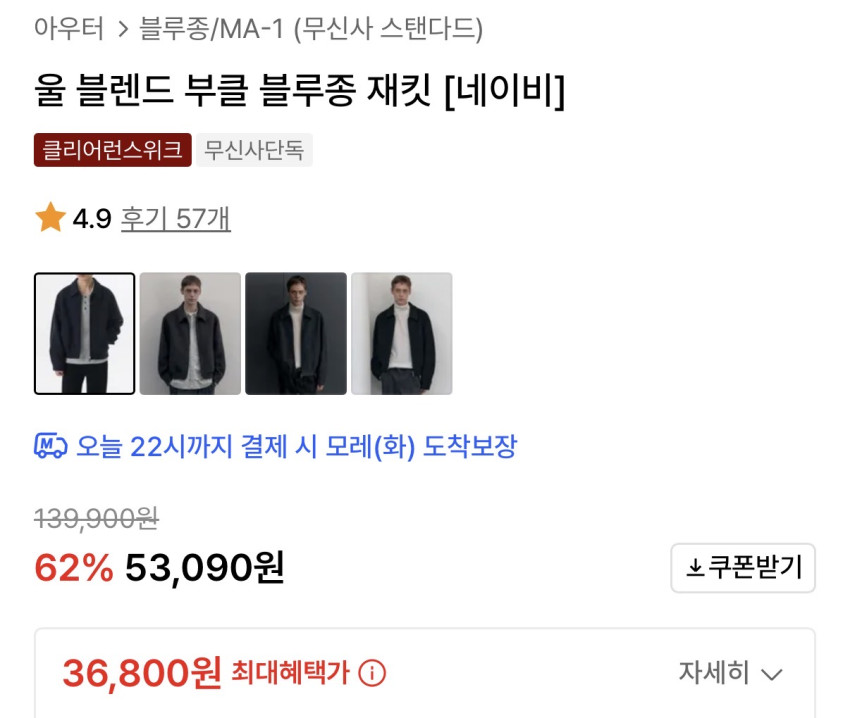Open the 무신사 스탠다드 brand link
The height and width of the screenshot is (718, 850).
(x=388, y=30)
